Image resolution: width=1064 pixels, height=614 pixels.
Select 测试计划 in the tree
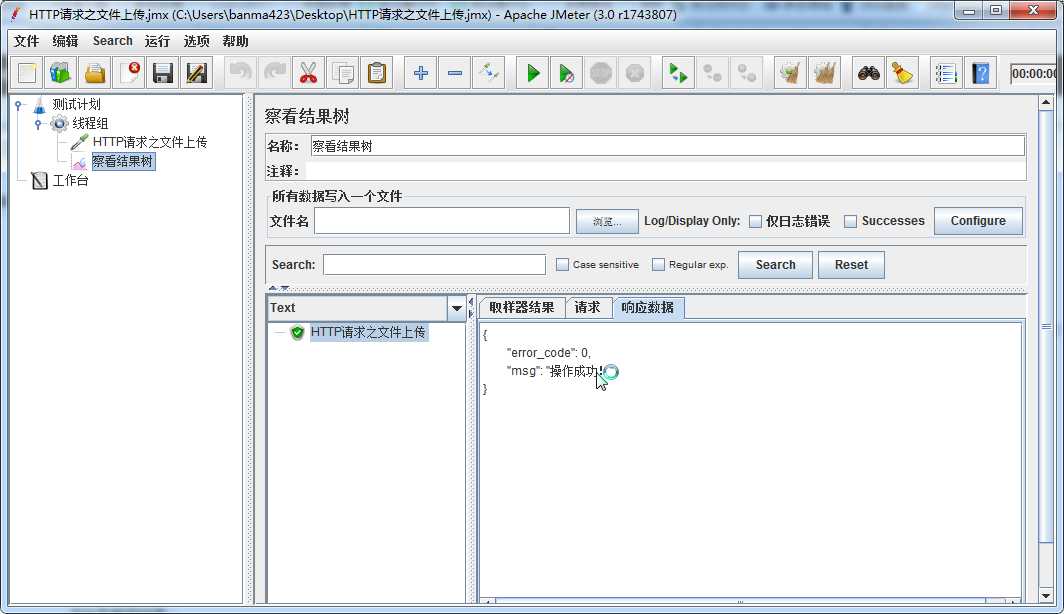click(x=76, y=104)
